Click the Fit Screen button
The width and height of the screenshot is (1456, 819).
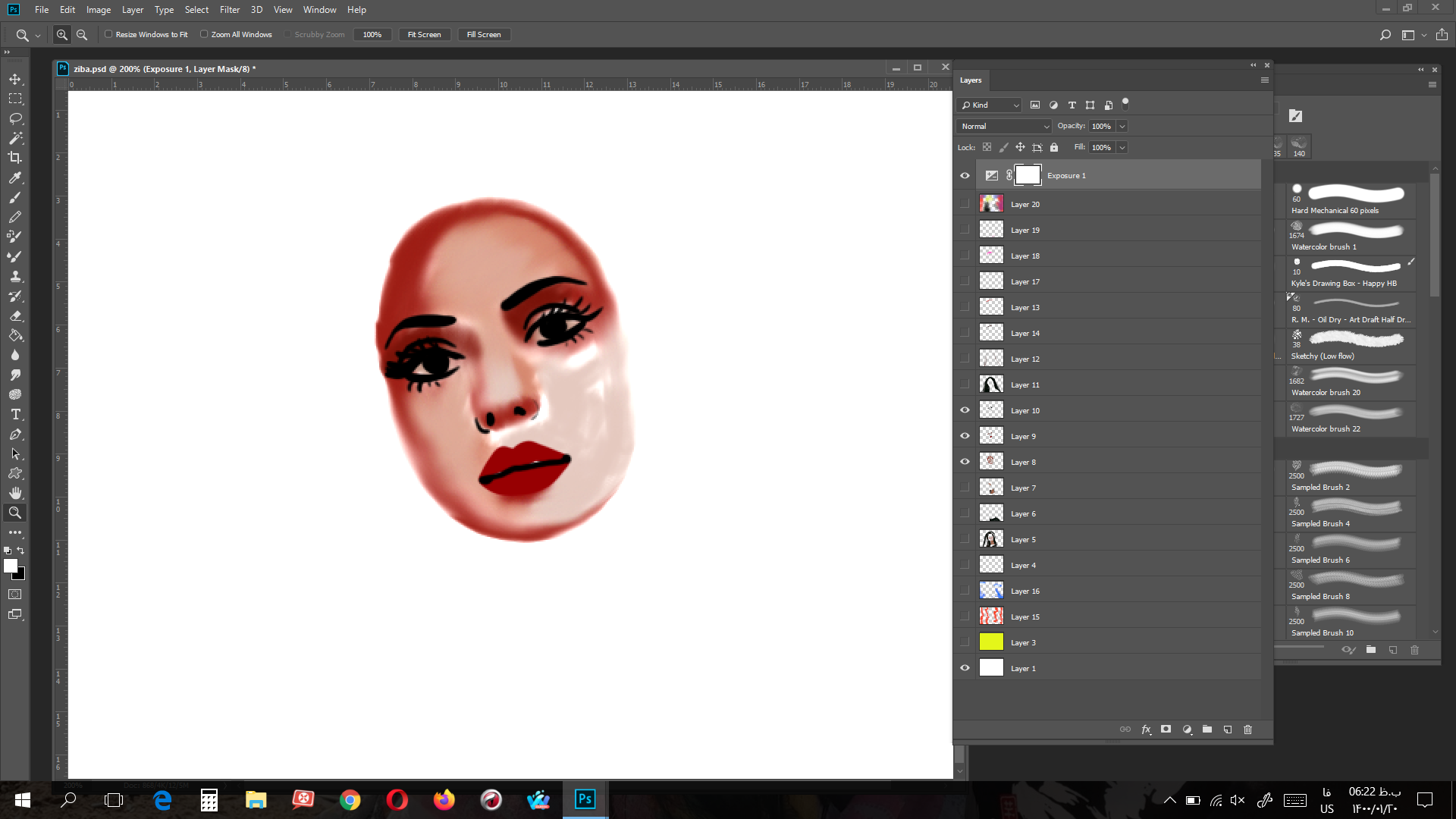click(425, 35)
